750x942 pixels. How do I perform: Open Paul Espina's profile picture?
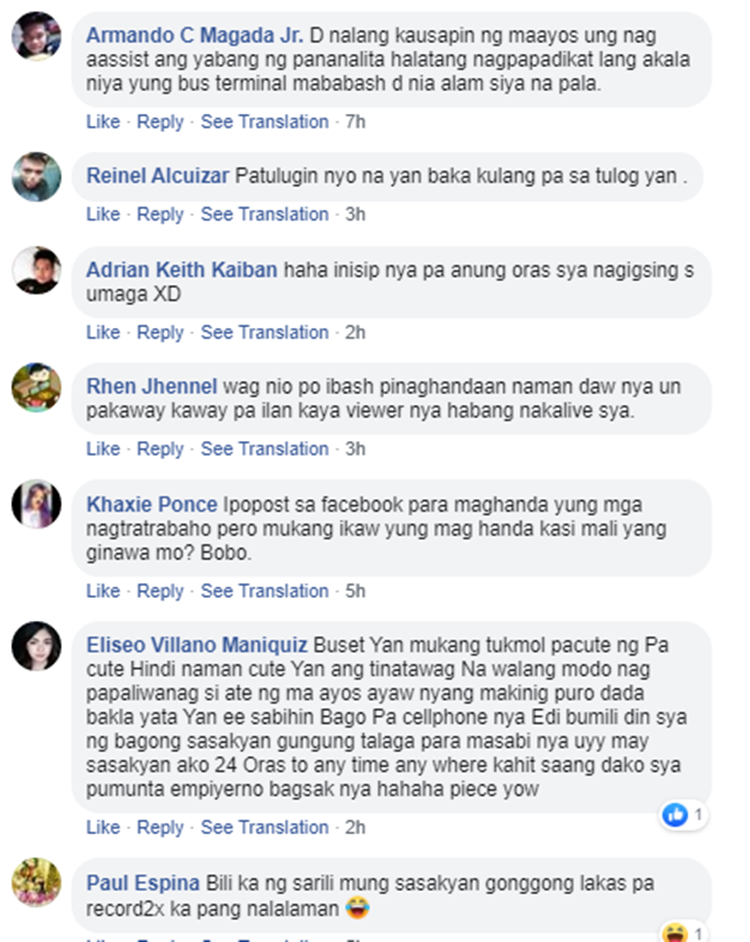(x=37, y=883)
